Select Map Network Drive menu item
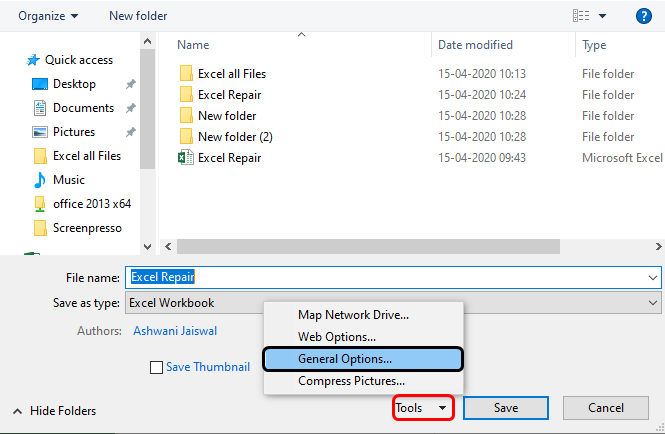 353,315
